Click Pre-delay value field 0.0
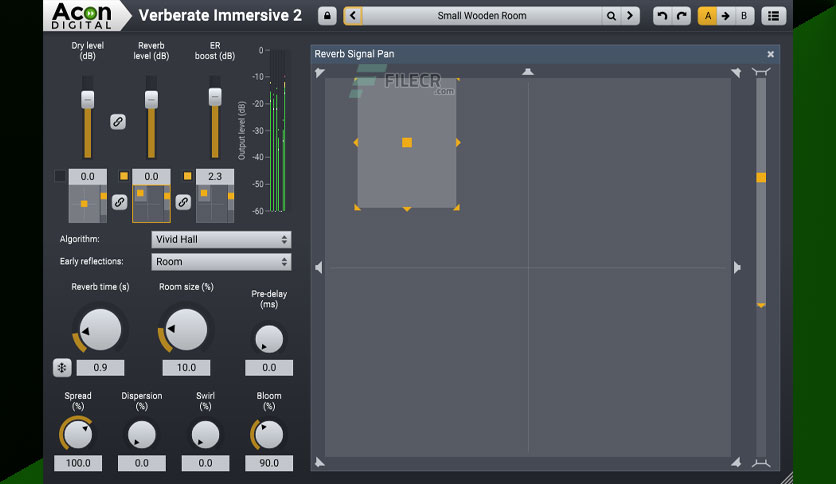This screenshot has width=836, height=484. click(x=269, y=367)
